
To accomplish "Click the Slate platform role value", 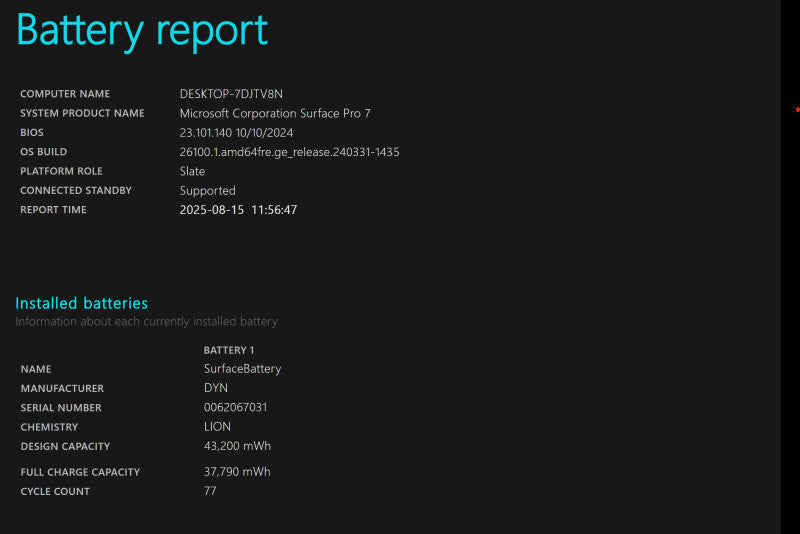I will 192,171.
